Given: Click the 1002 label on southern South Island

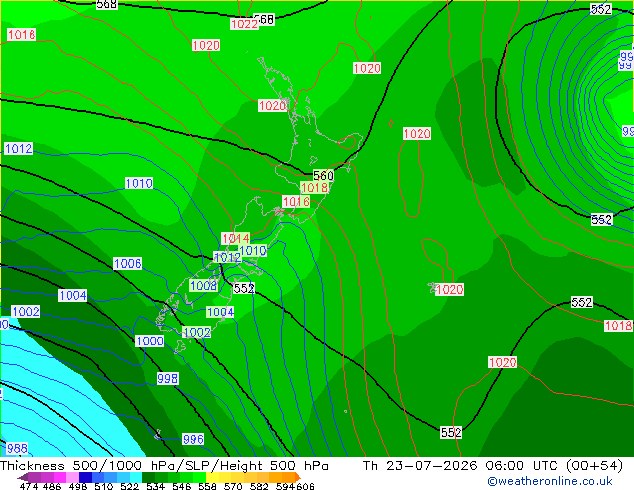Looking at the screenshot, I should [x=197, y=332].
